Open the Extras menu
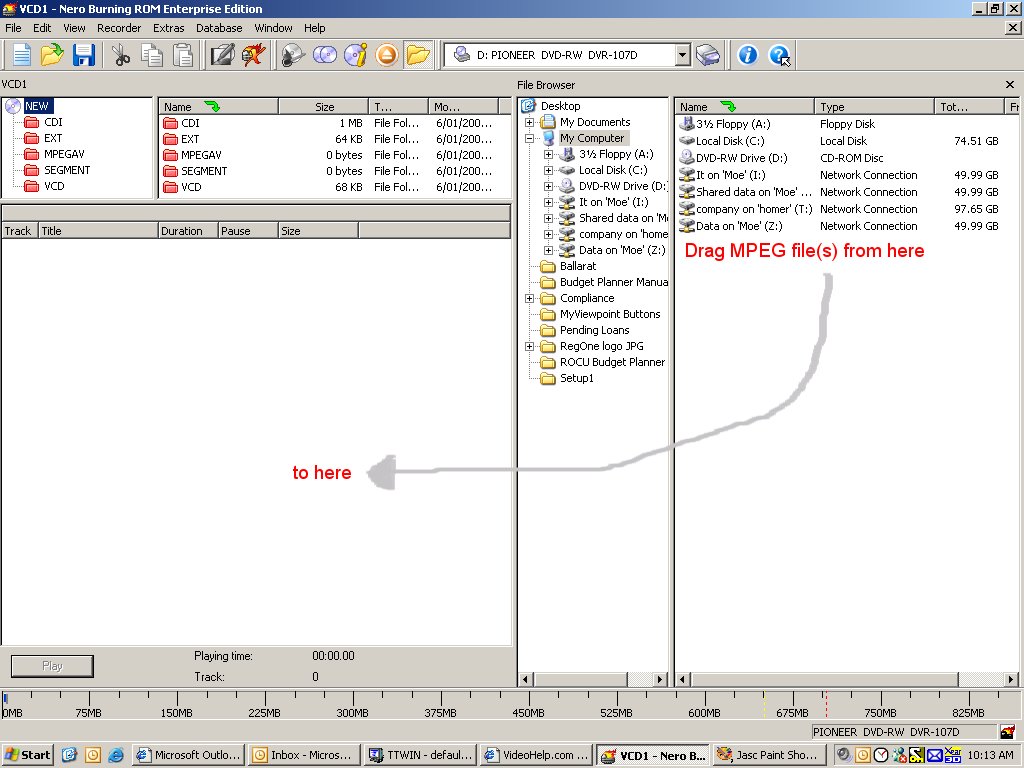 168,28
